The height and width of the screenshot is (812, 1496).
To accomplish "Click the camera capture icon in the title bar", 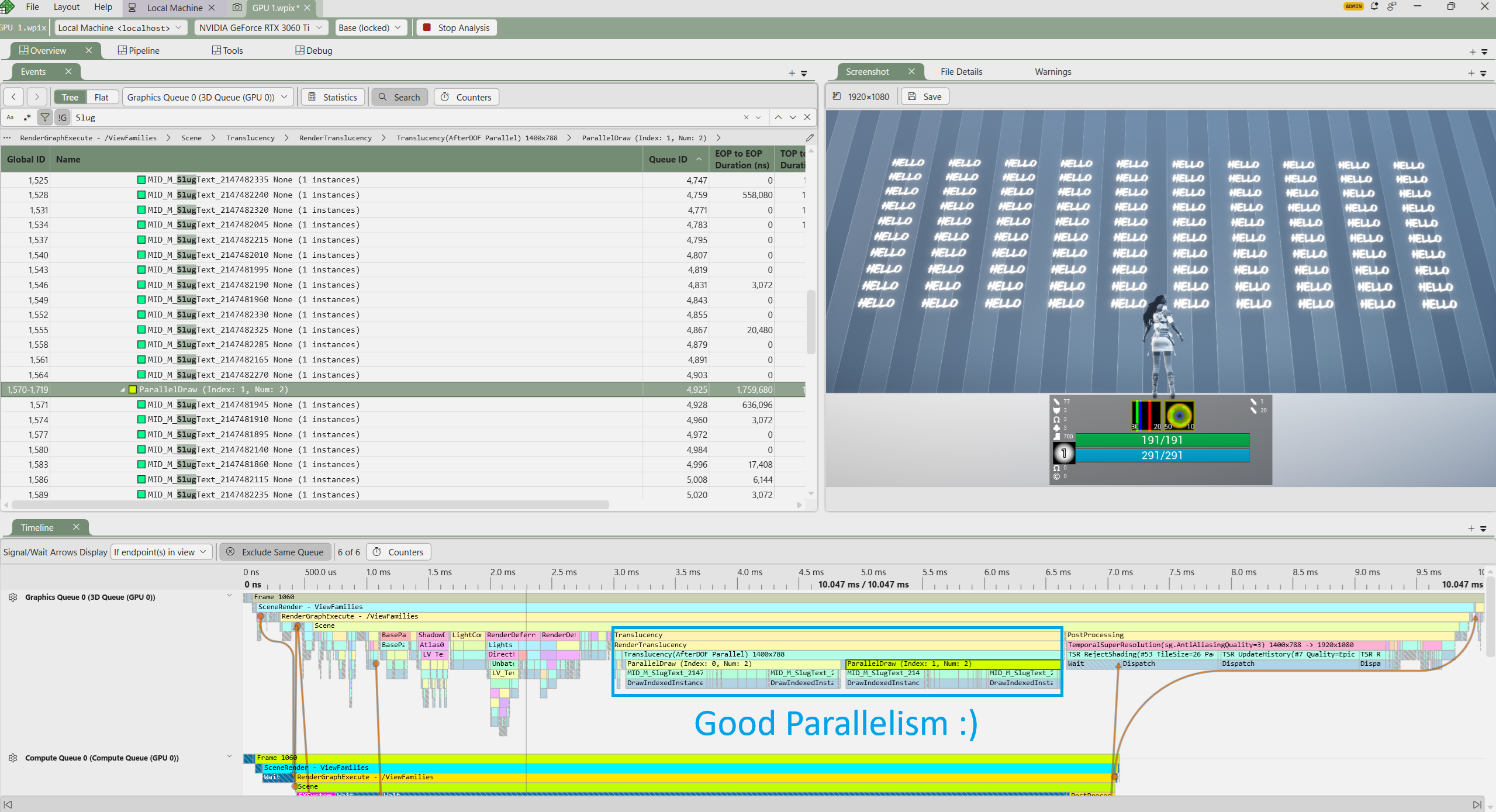I will [237, 8].
